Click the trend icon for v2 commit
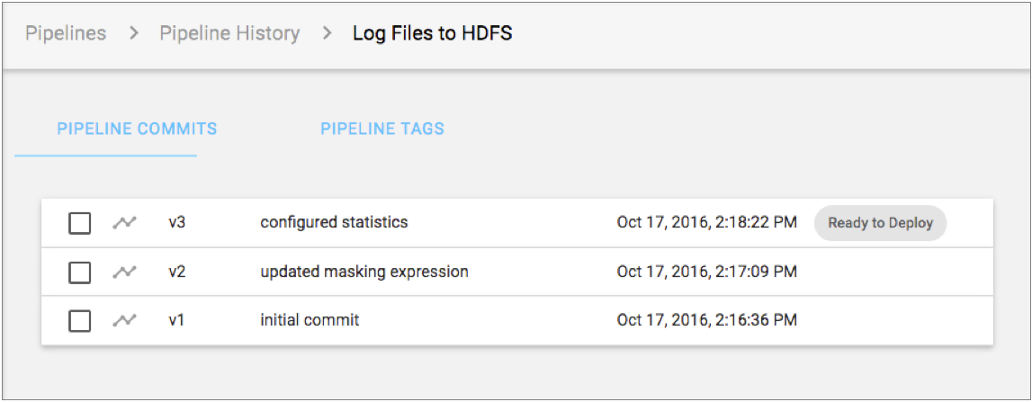The width and height of the screenshot is (1032, 402). click(124, 272)
